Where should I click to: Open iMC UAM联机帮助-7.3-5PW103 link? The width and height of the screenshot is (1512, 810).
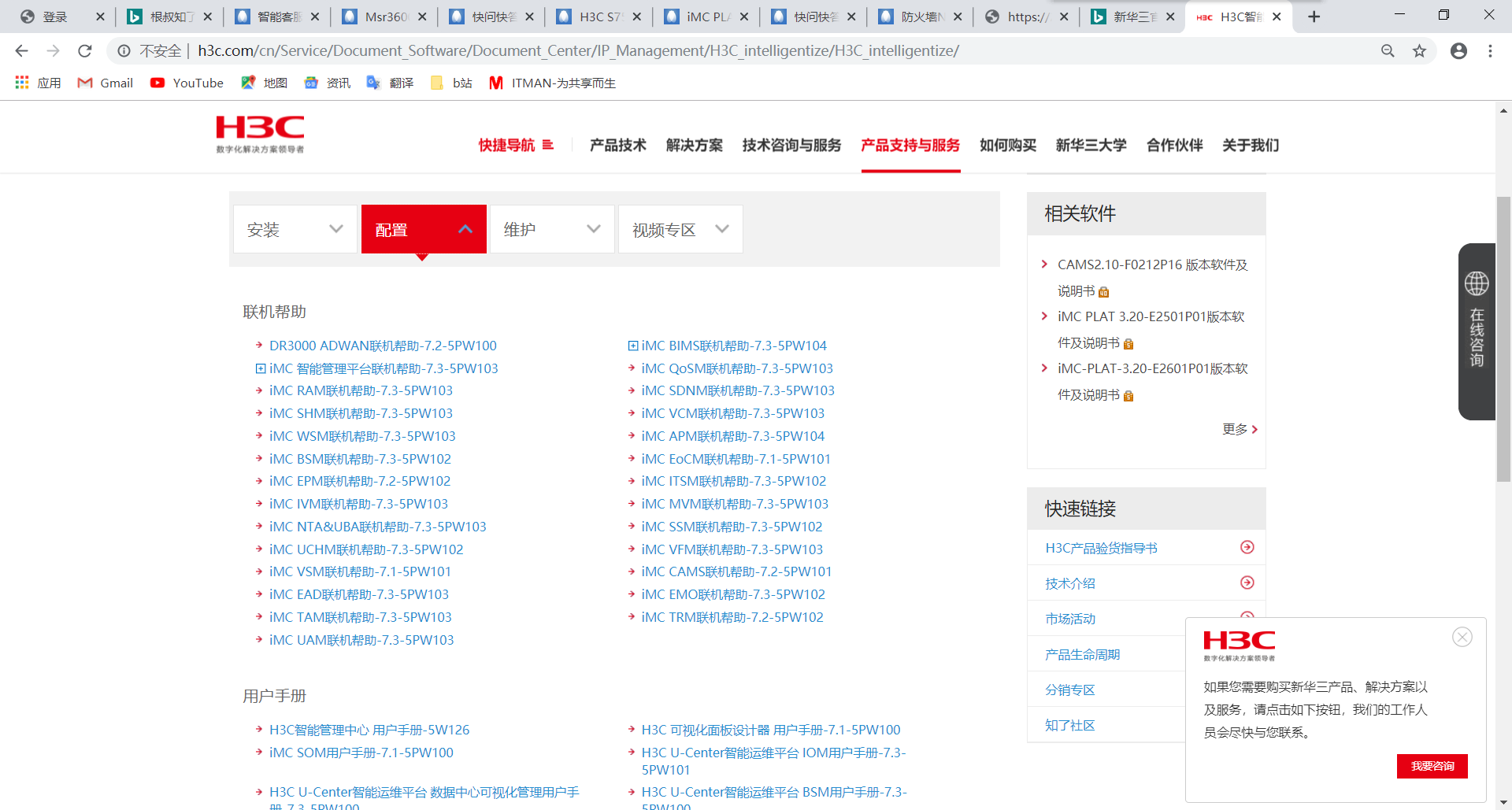(361, 640)
